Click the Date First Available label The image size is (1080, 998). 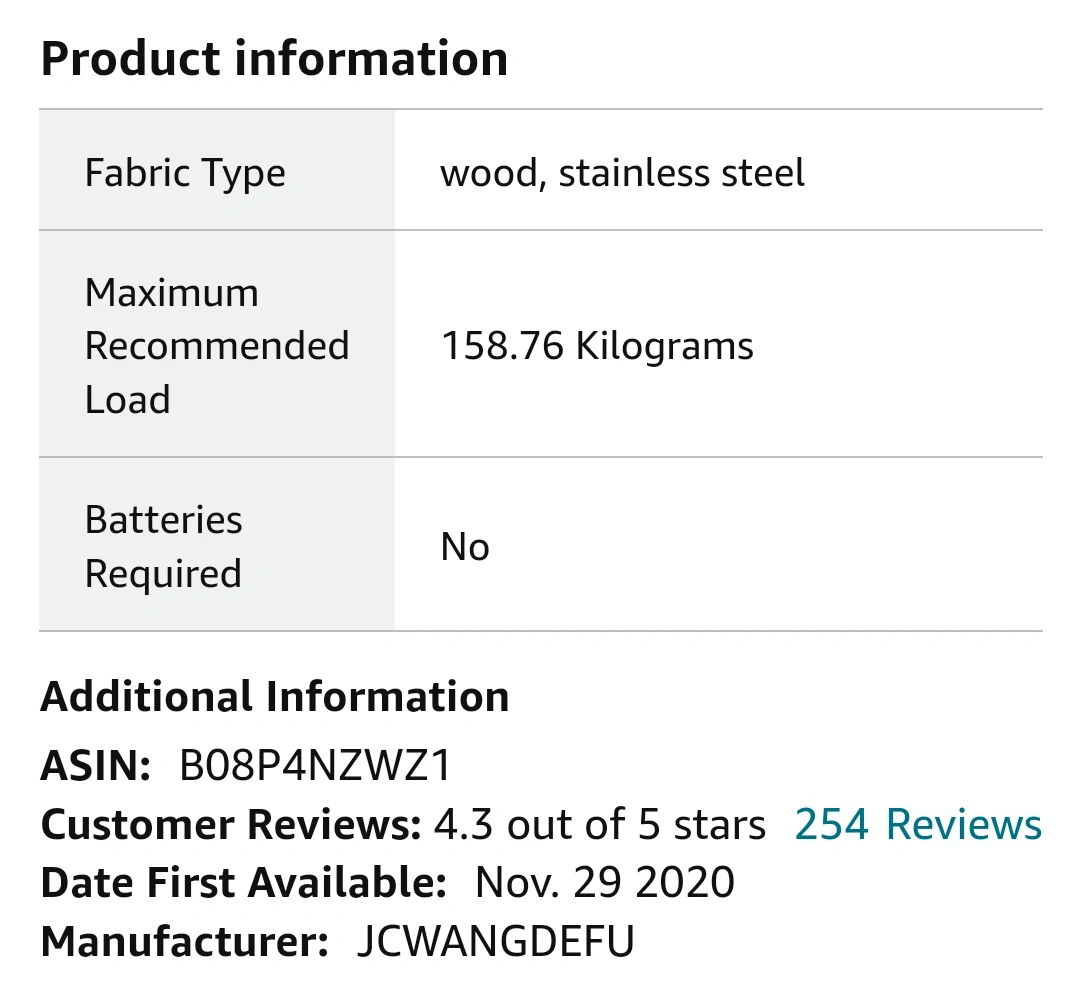244,883
